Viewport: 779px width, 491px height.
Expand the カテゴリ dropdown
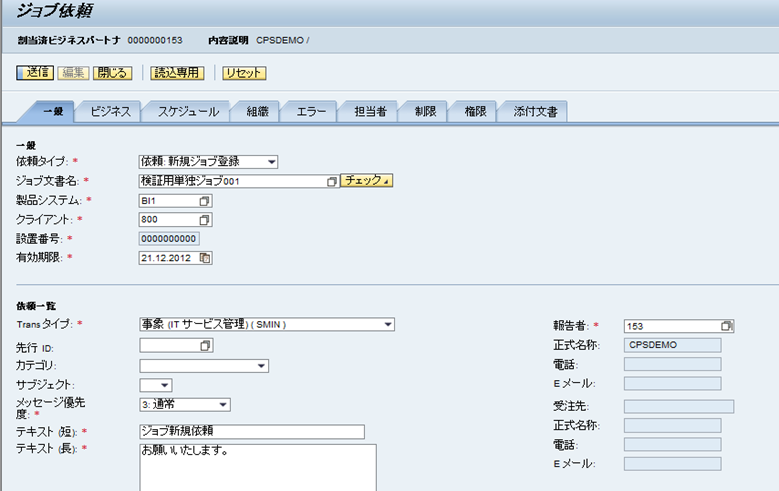[261, 366]
